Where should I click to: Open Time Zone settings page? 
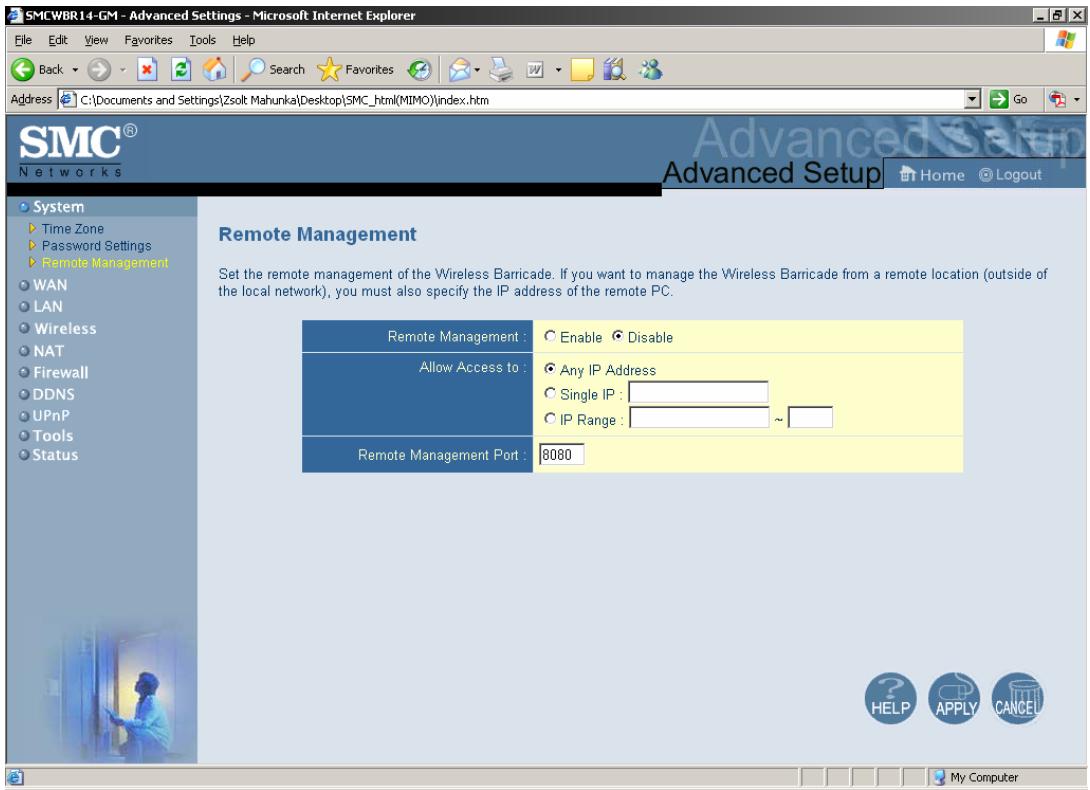(x=72, y=229)
